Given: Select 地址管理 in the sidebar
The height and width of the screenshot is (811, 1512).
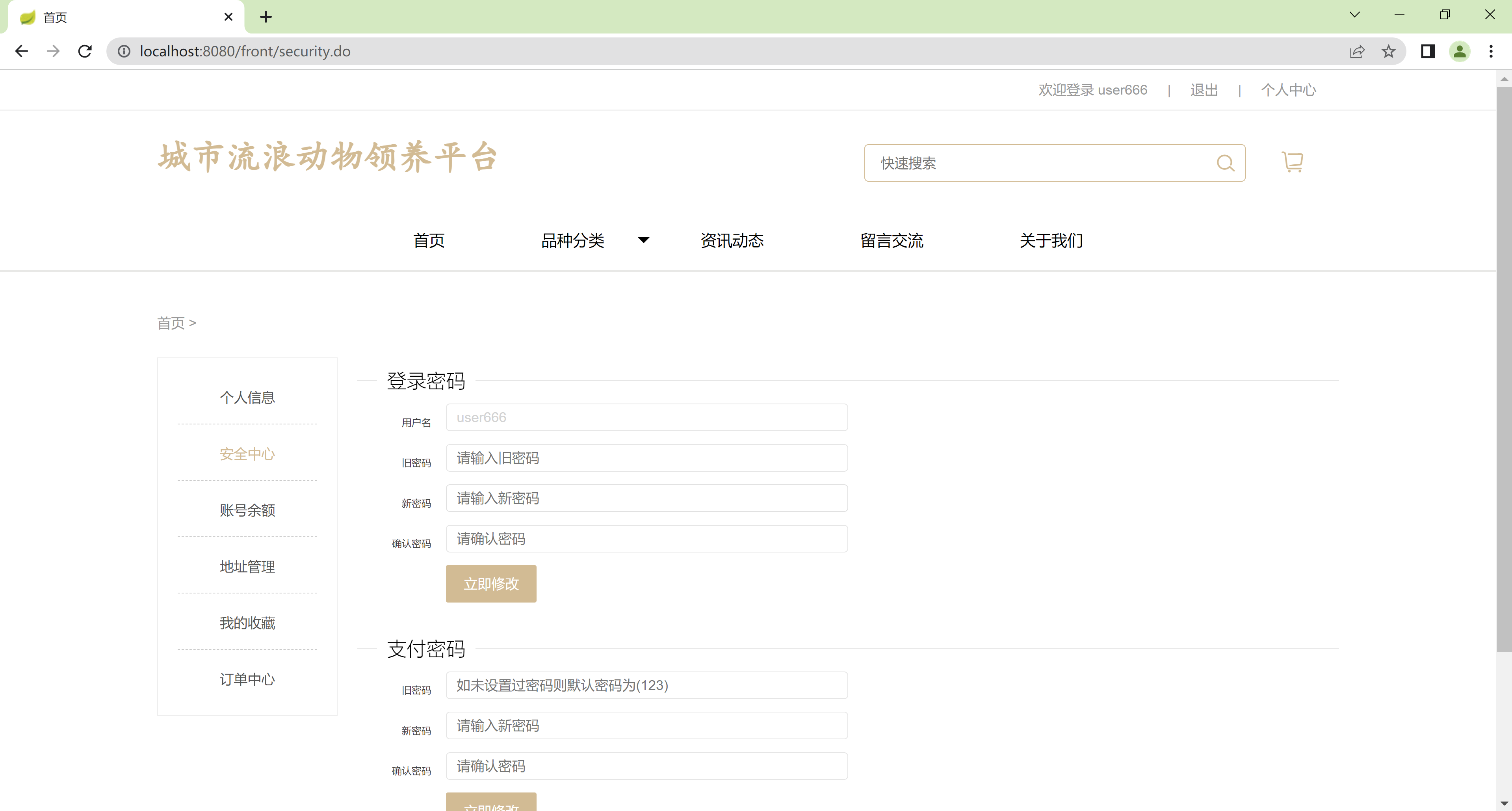Looking at the screenshot, I should [247, 567].
